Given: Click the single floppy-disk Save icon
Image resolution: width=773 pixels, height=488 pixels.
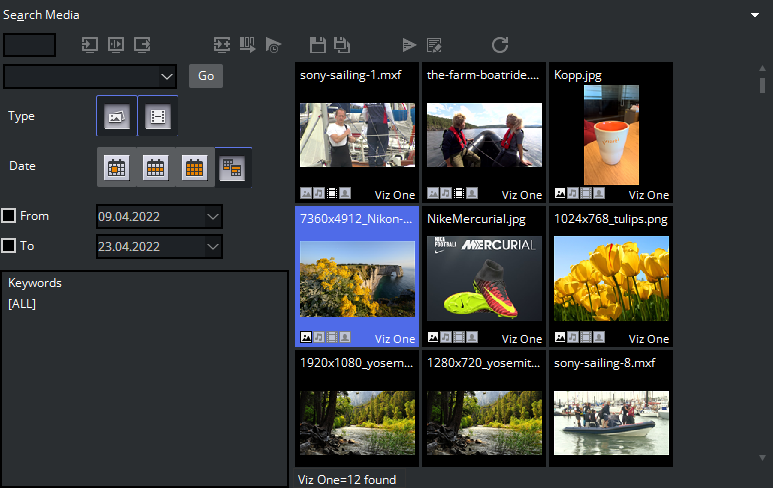Looking at the screenshot, I should (318, 45).
